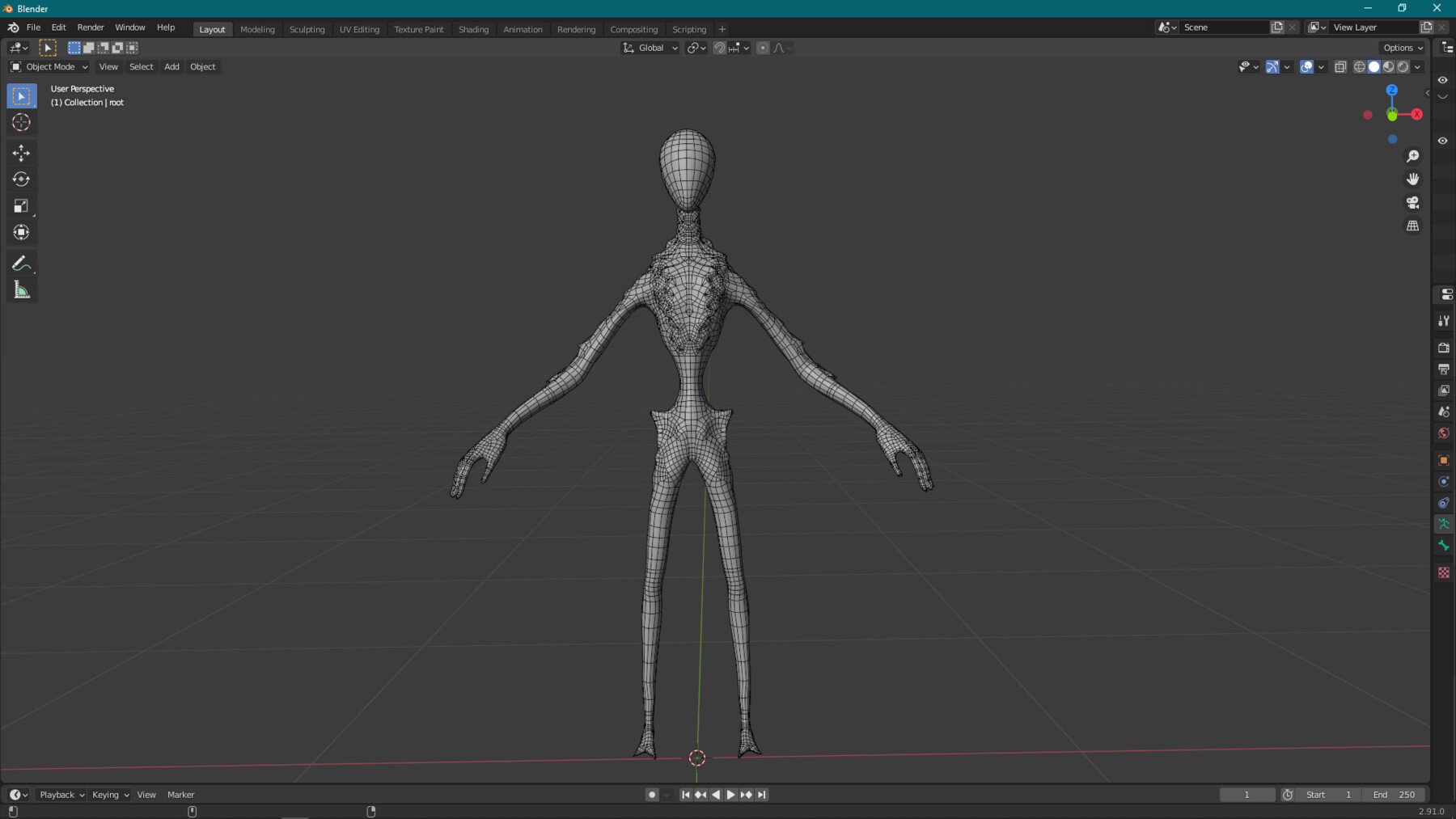Viewport: 1456px width, 819px height.
Task: Activate the Annotate pencil tool
Action: click(21, 264)
